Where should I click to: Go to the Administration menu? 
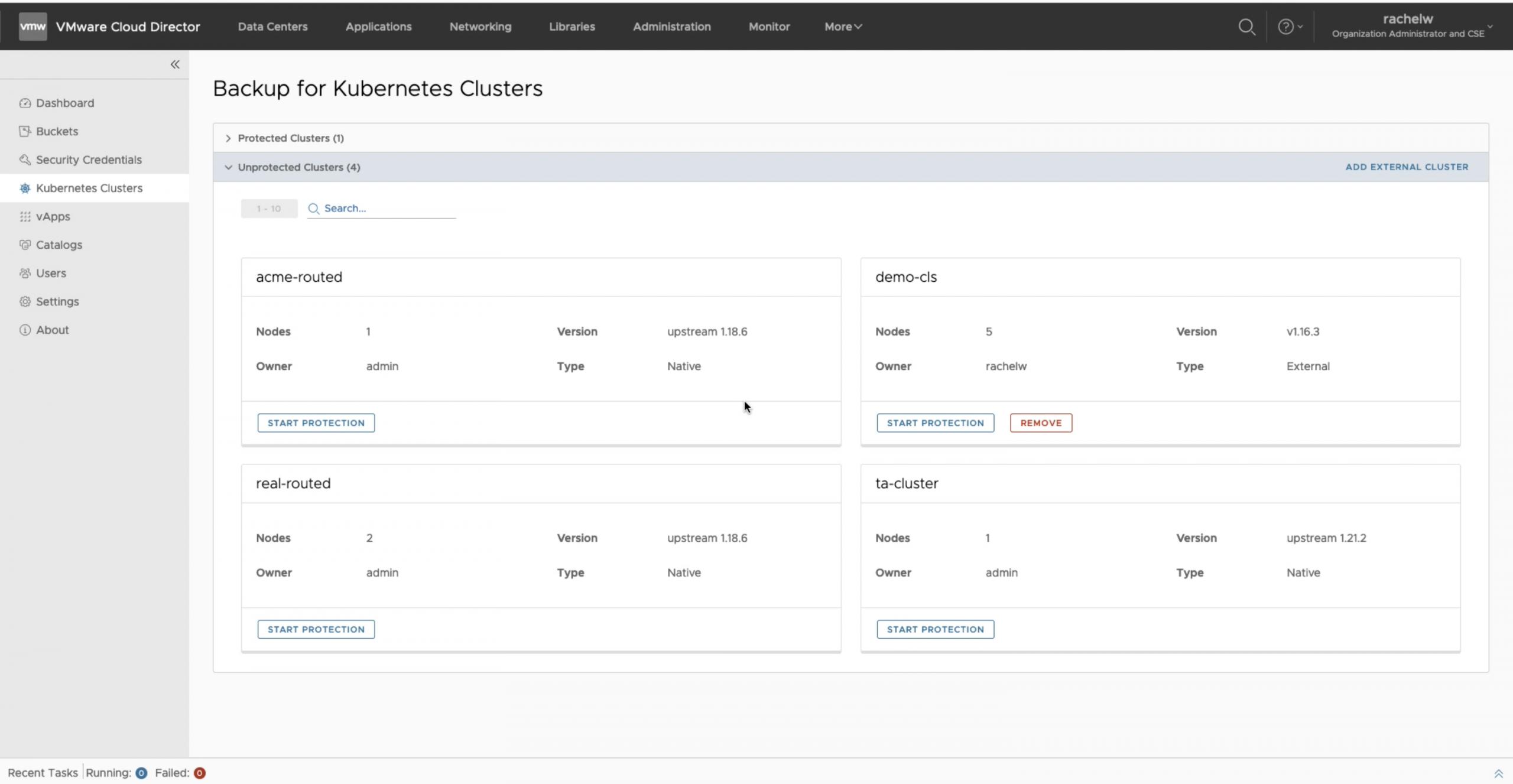(x=671, y=27)
